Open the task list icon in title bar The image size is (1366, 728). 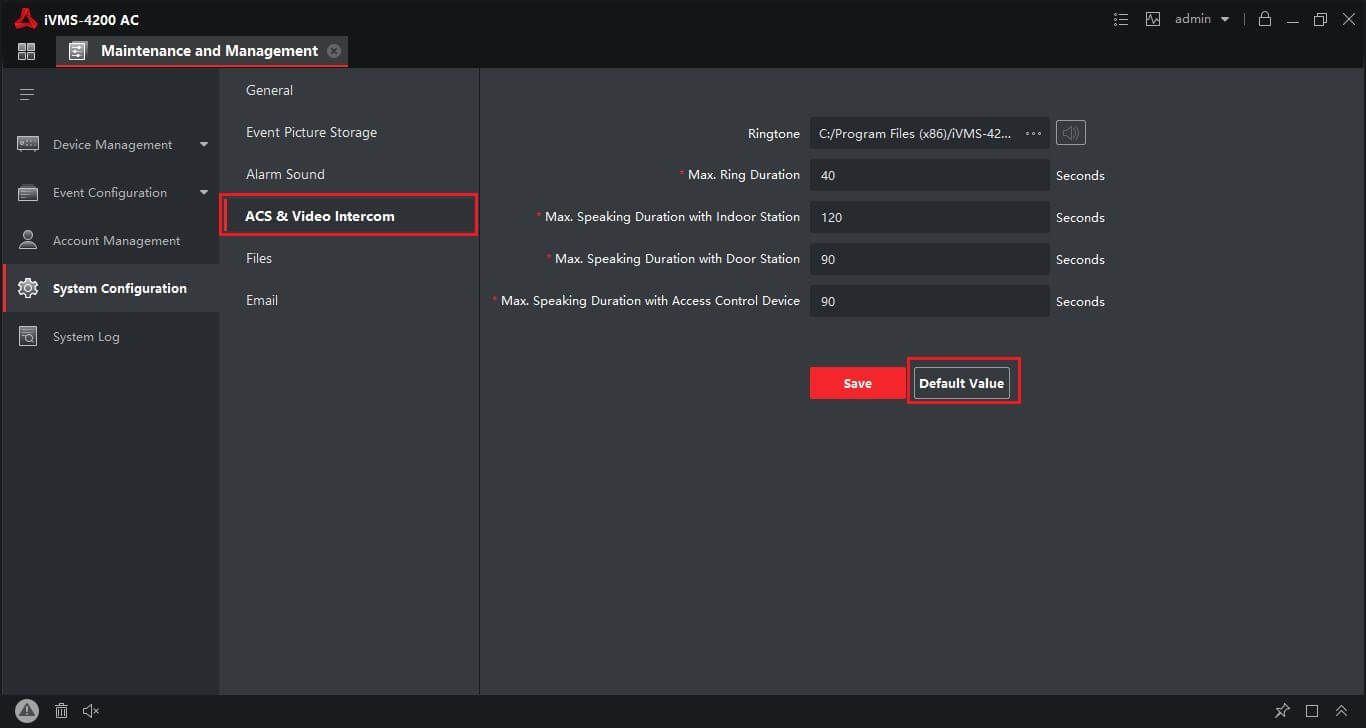(x=1121, y=19)
